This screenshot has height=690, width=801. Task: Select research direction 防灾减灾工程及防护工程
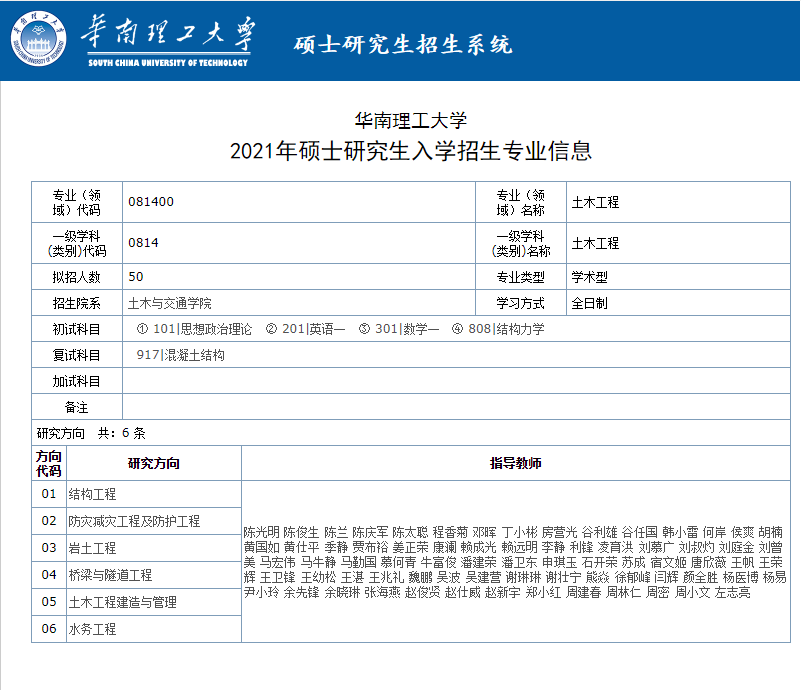tap(134, 521)
